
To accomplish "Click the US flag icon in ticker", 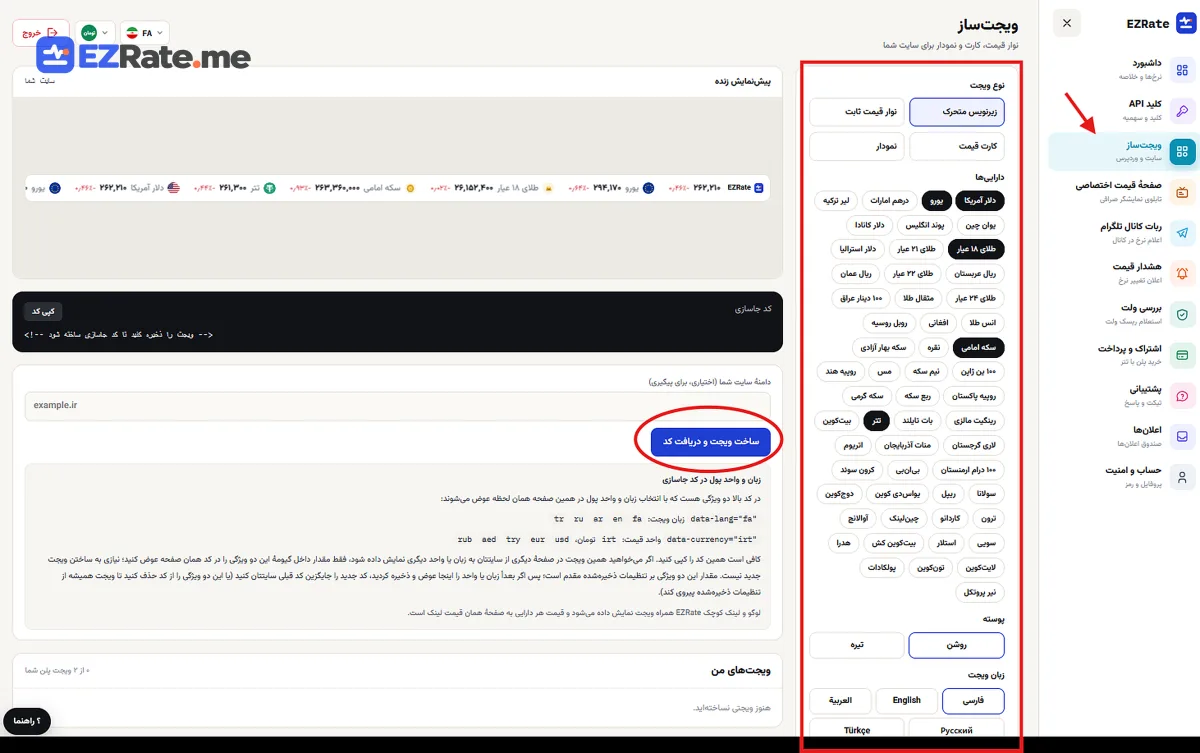I will (x=173, y=188).
